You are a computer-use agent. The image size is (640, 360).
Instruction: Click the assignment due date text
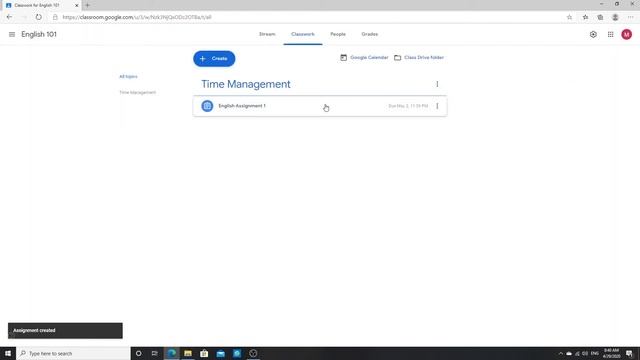click(x=408, y=106)
